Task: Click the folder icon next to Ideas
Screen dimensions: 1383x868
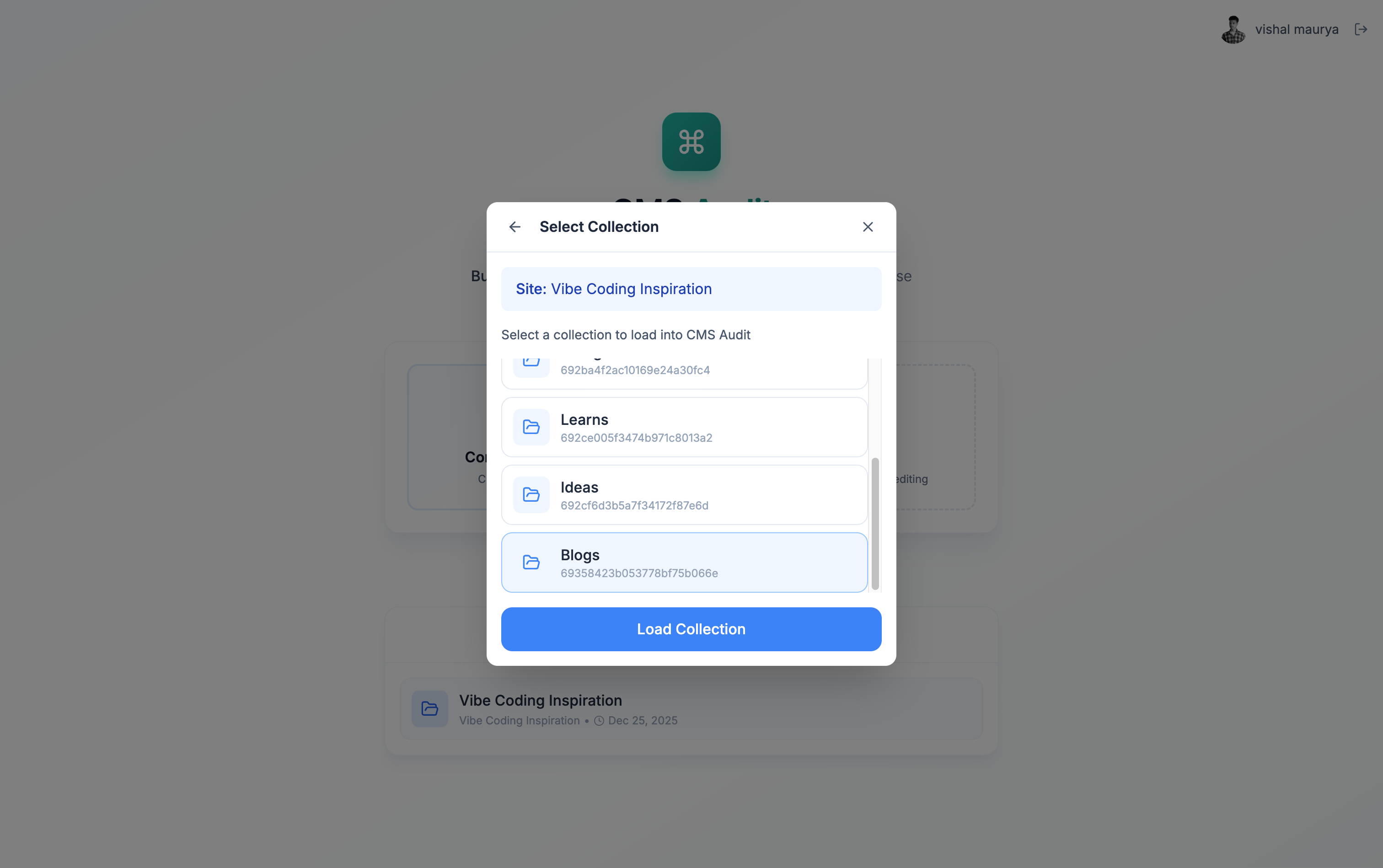Action: click(x=530, y=494)
